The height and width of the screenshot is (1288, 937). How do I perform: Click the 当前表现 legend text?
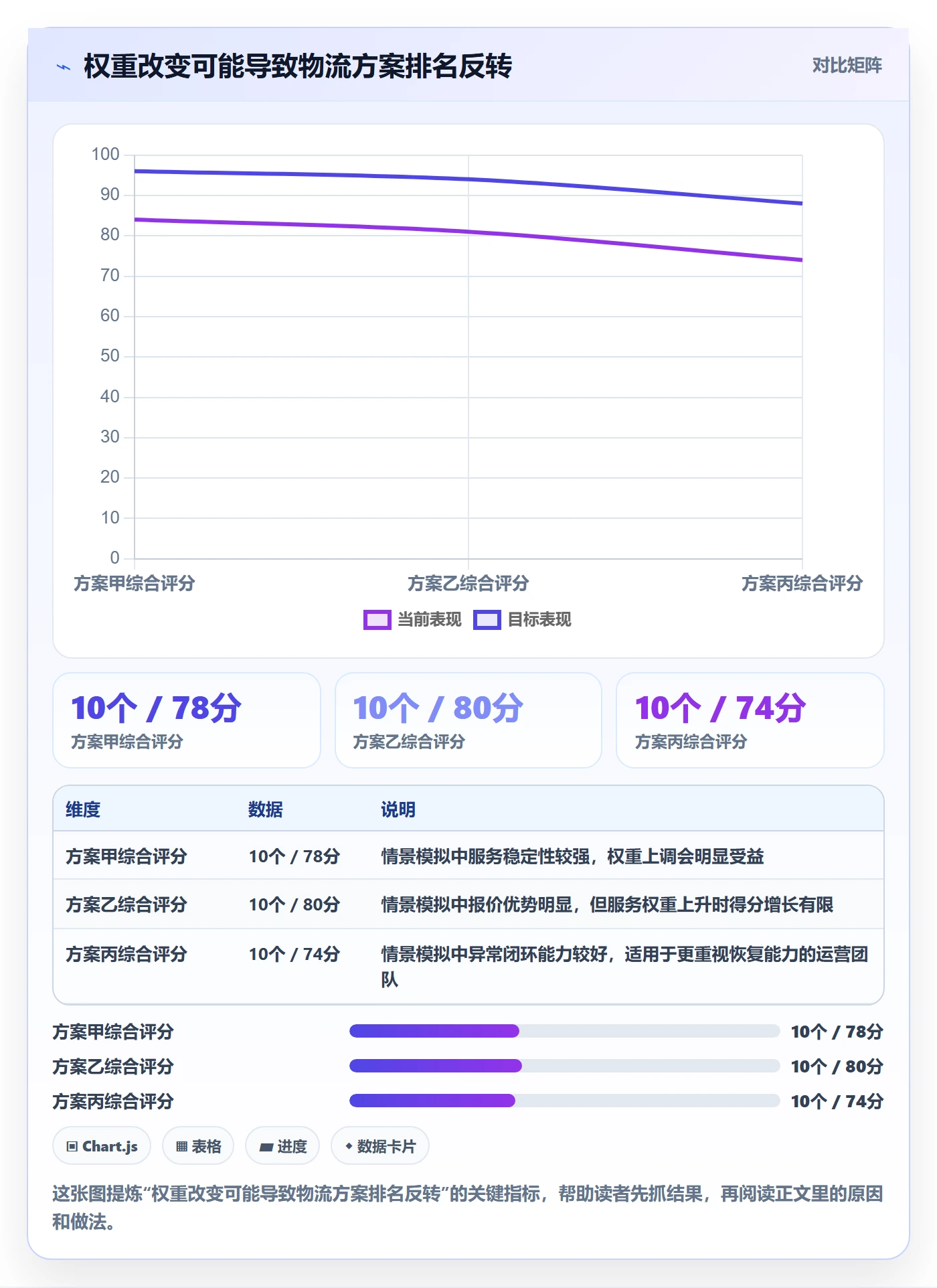[430, 620]
